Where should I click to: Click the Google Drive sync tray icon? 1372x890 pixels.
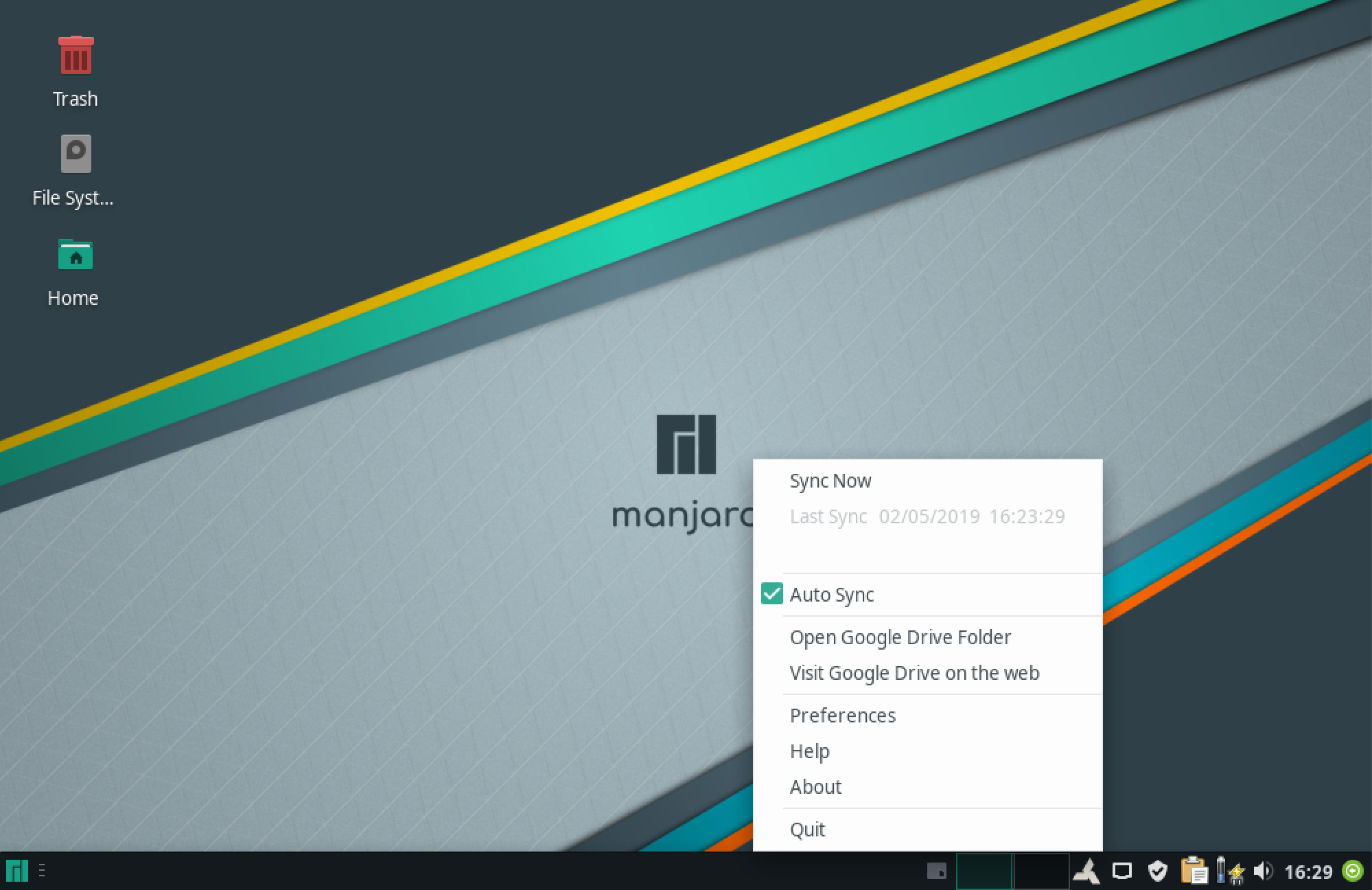[x=1086, y=871]
